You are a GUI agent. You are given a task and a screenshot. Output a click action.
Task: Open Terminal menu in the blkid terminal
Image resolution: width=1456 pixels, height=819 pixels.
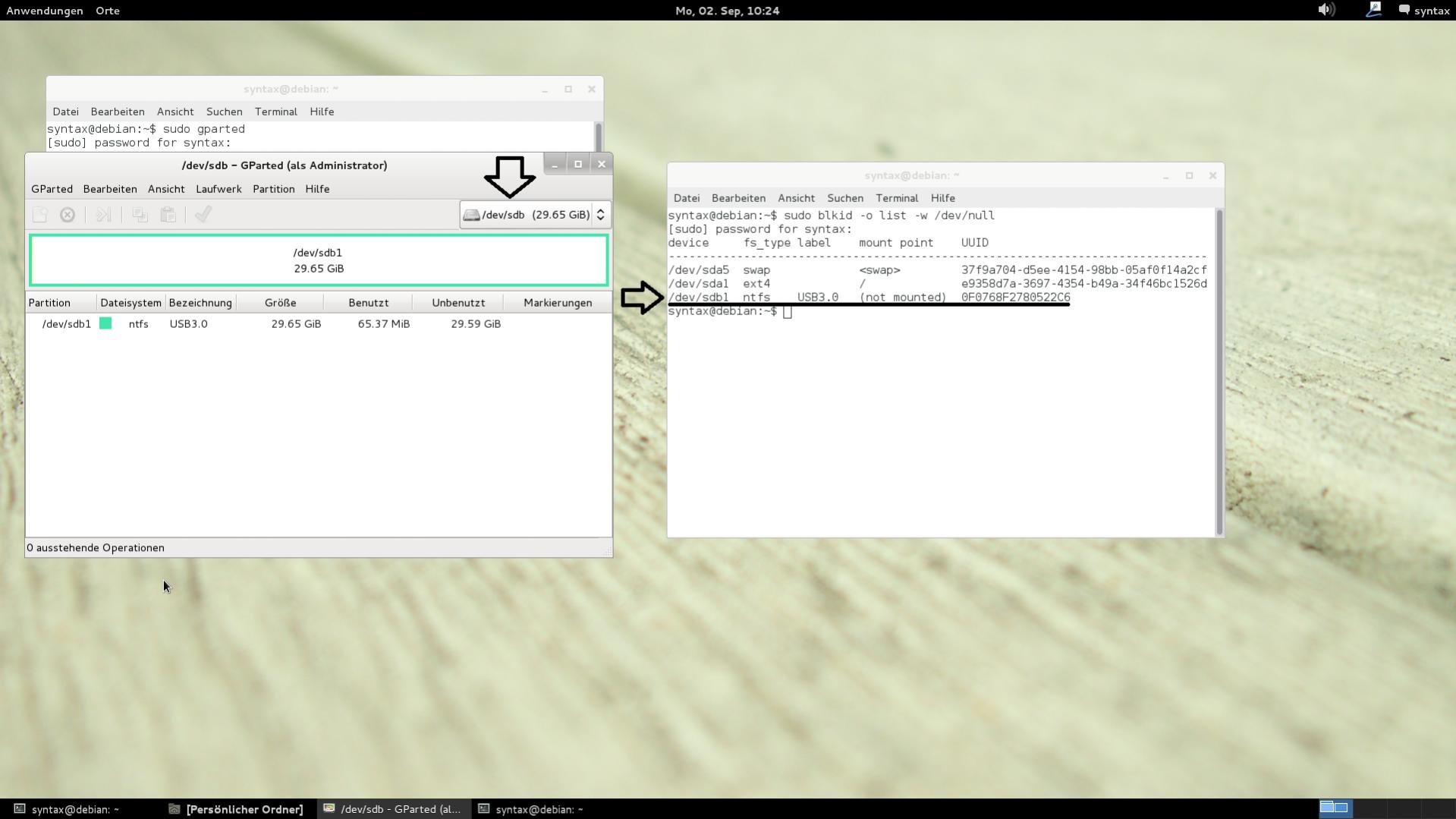tap(897, 198)
